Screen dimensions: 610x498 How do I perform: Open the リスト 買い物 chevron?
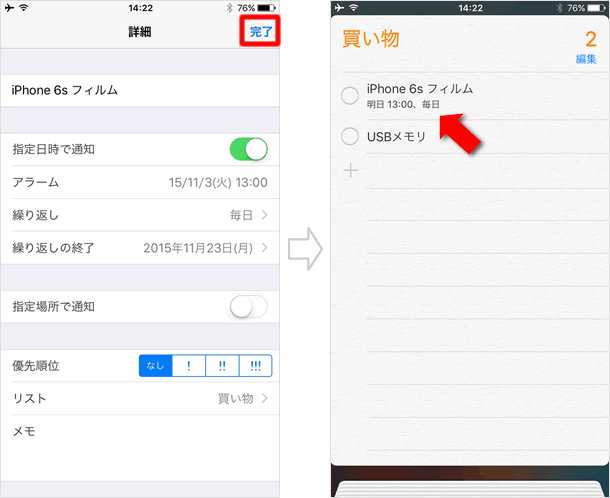[x=265, y=398]
